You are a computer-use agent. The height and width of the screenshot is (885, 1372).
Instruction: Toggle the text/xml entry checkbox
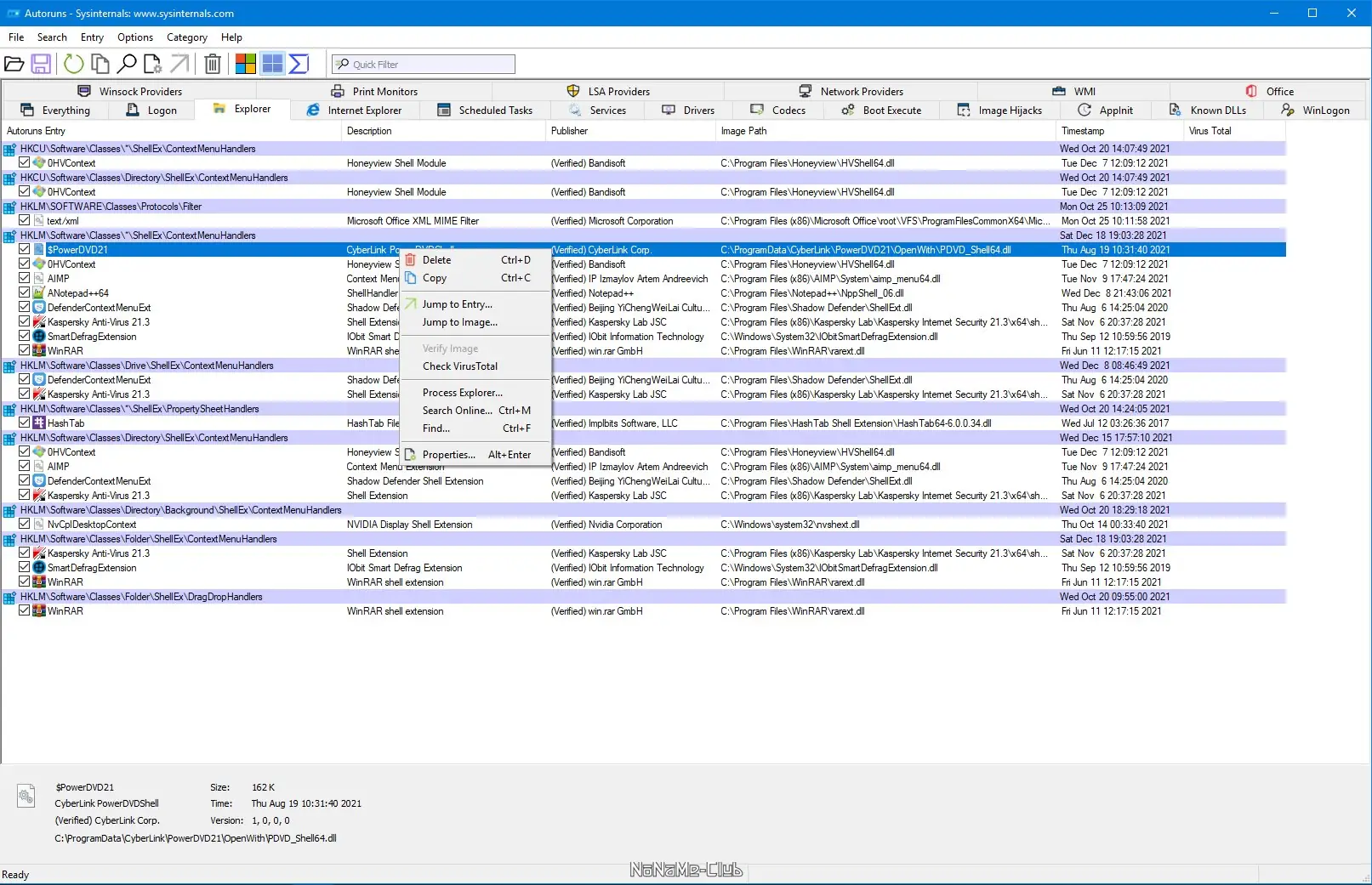[x=25, y=221]
